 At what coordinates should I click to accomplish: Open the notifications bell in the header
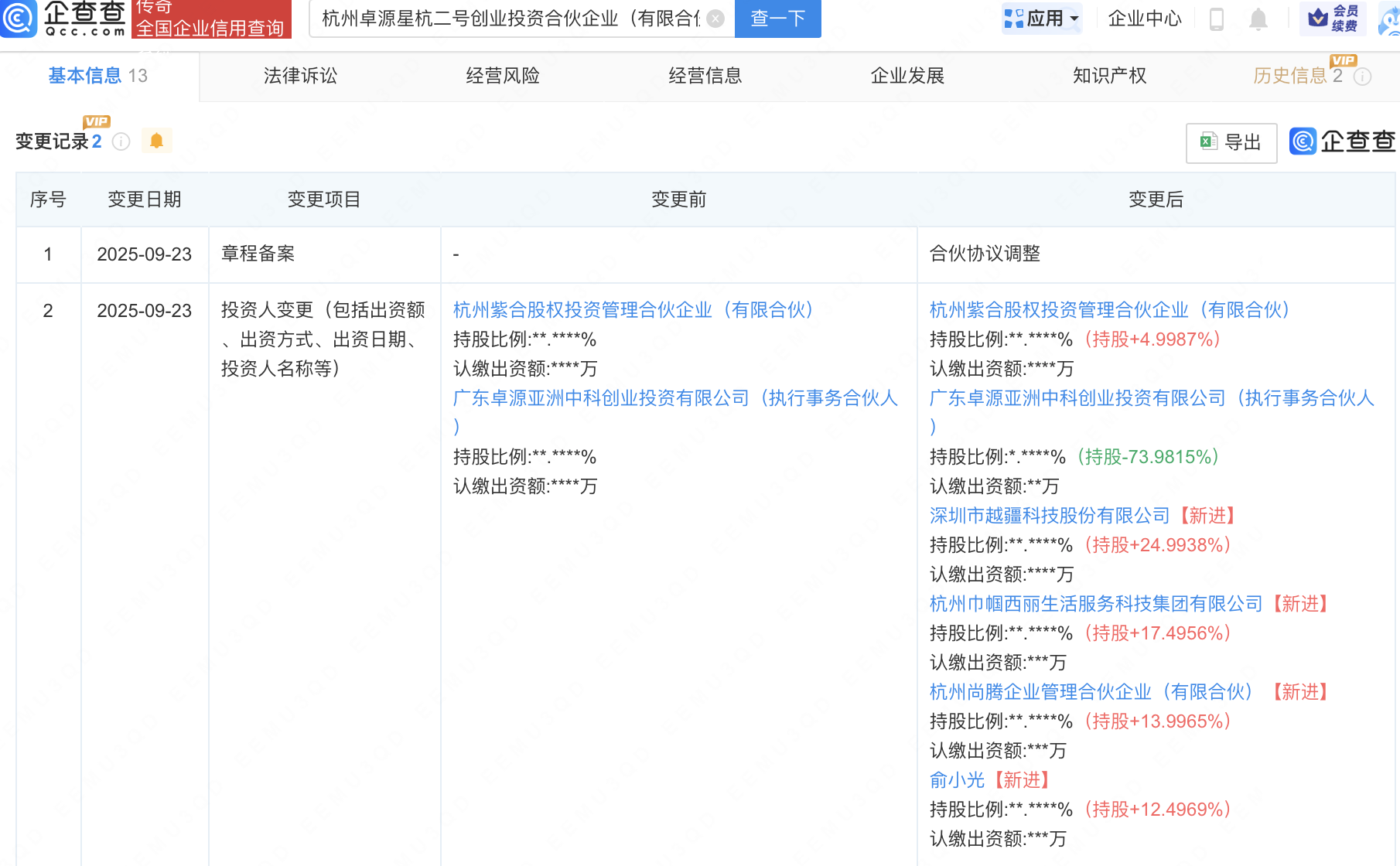(x=1258, y=19)
